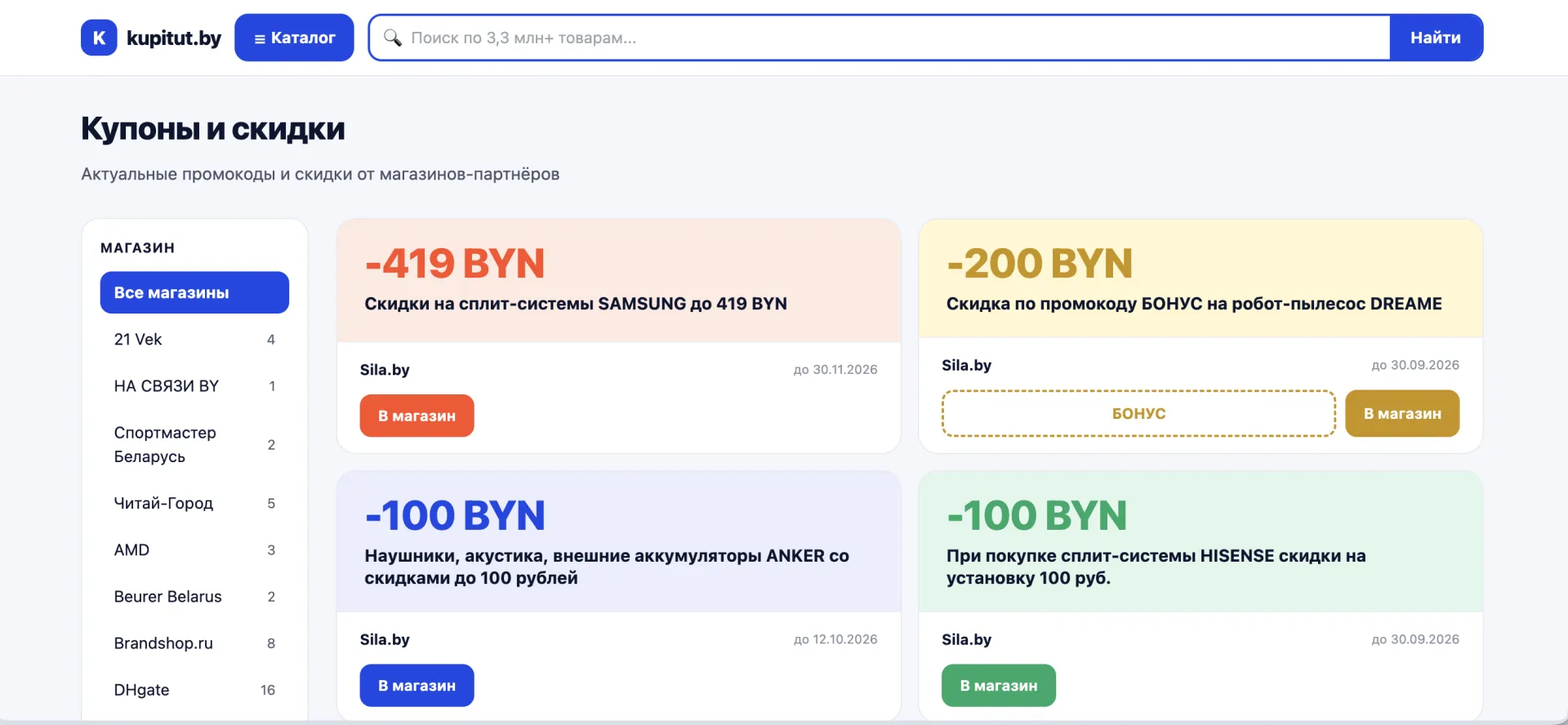The image size is (1568, 725).
Task: Go to store for DREAME robot vacuum discount
Action: point(1402,413)
